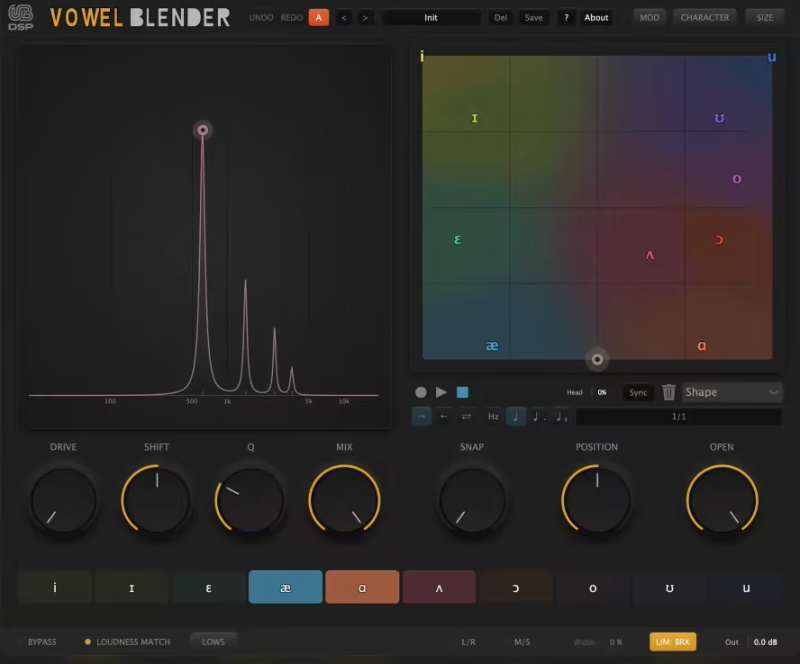800x664 pixels.
Task: Open the MOD tab
Action: point(649,17)
